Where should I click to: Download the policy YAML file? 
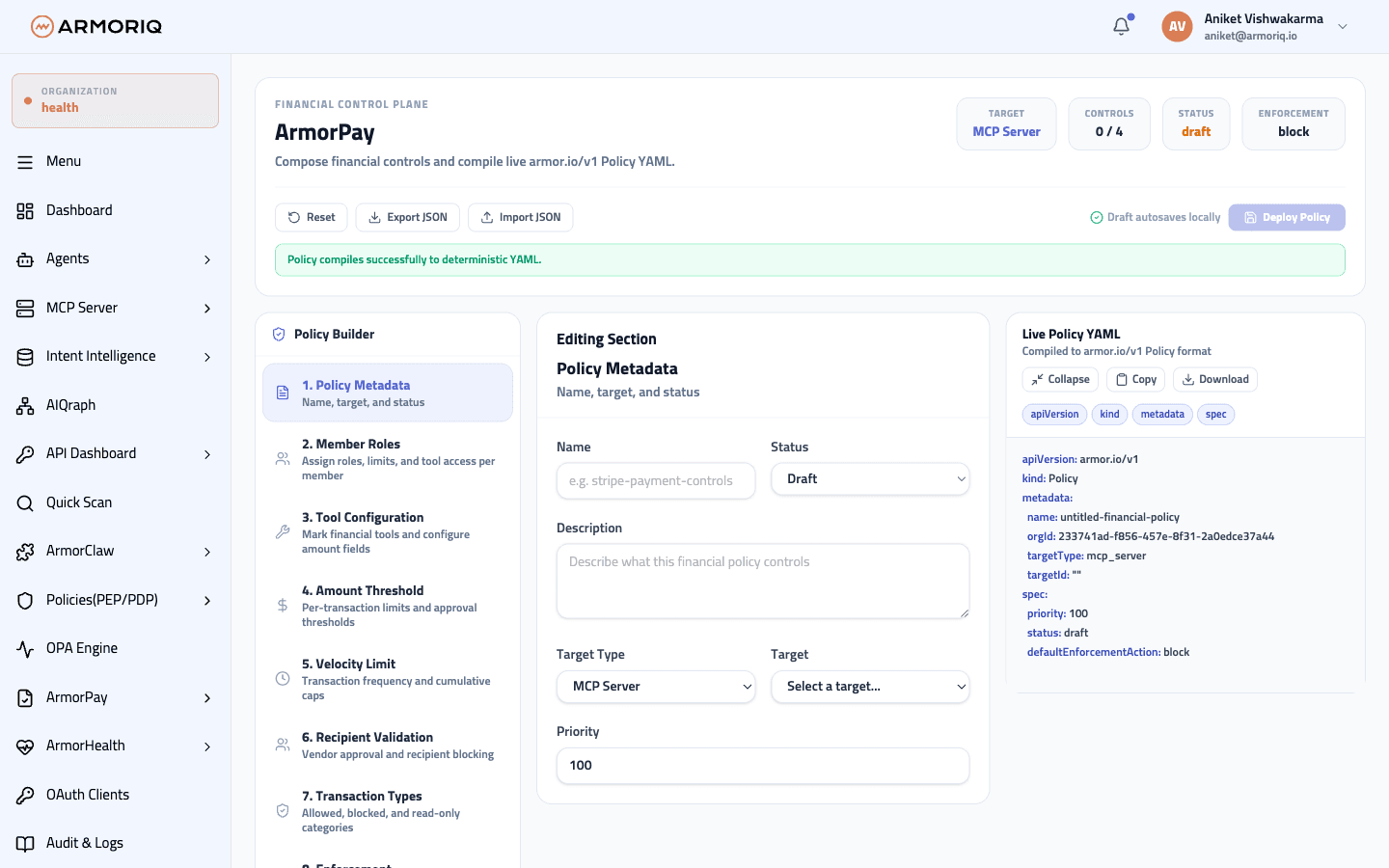point(1215,380)
